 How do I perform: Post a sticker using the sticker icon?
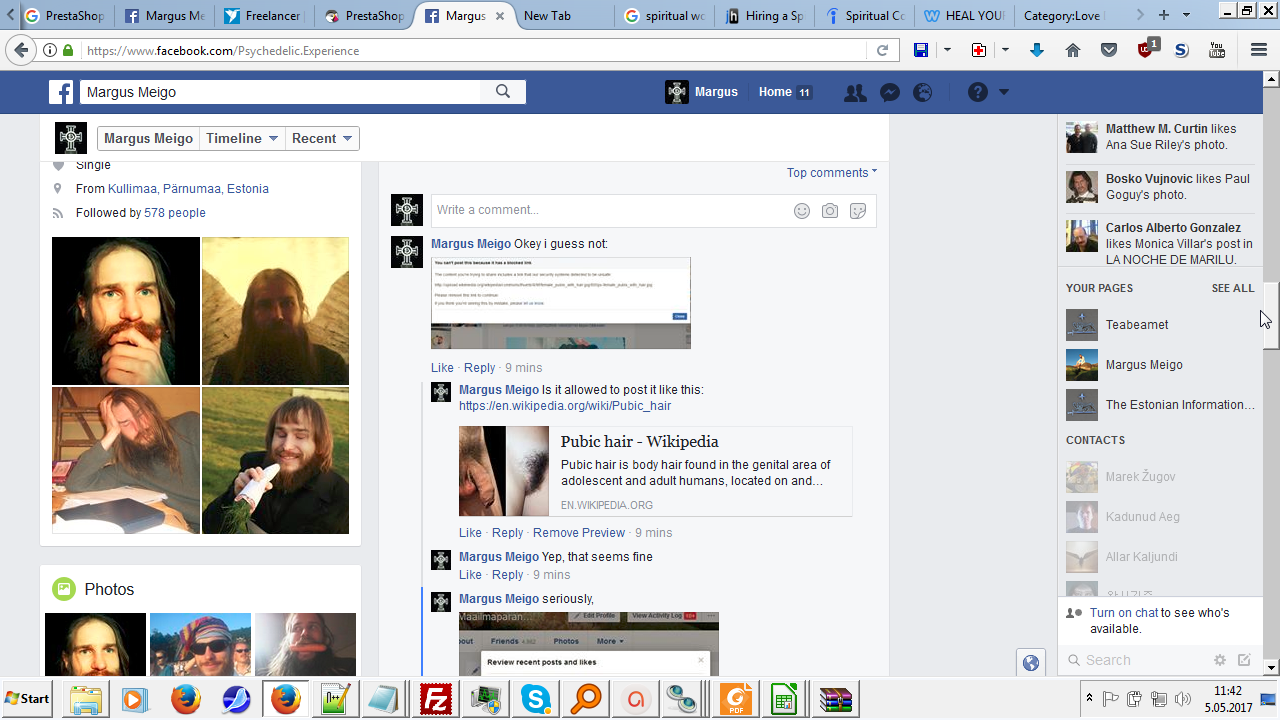click(858, 210)
